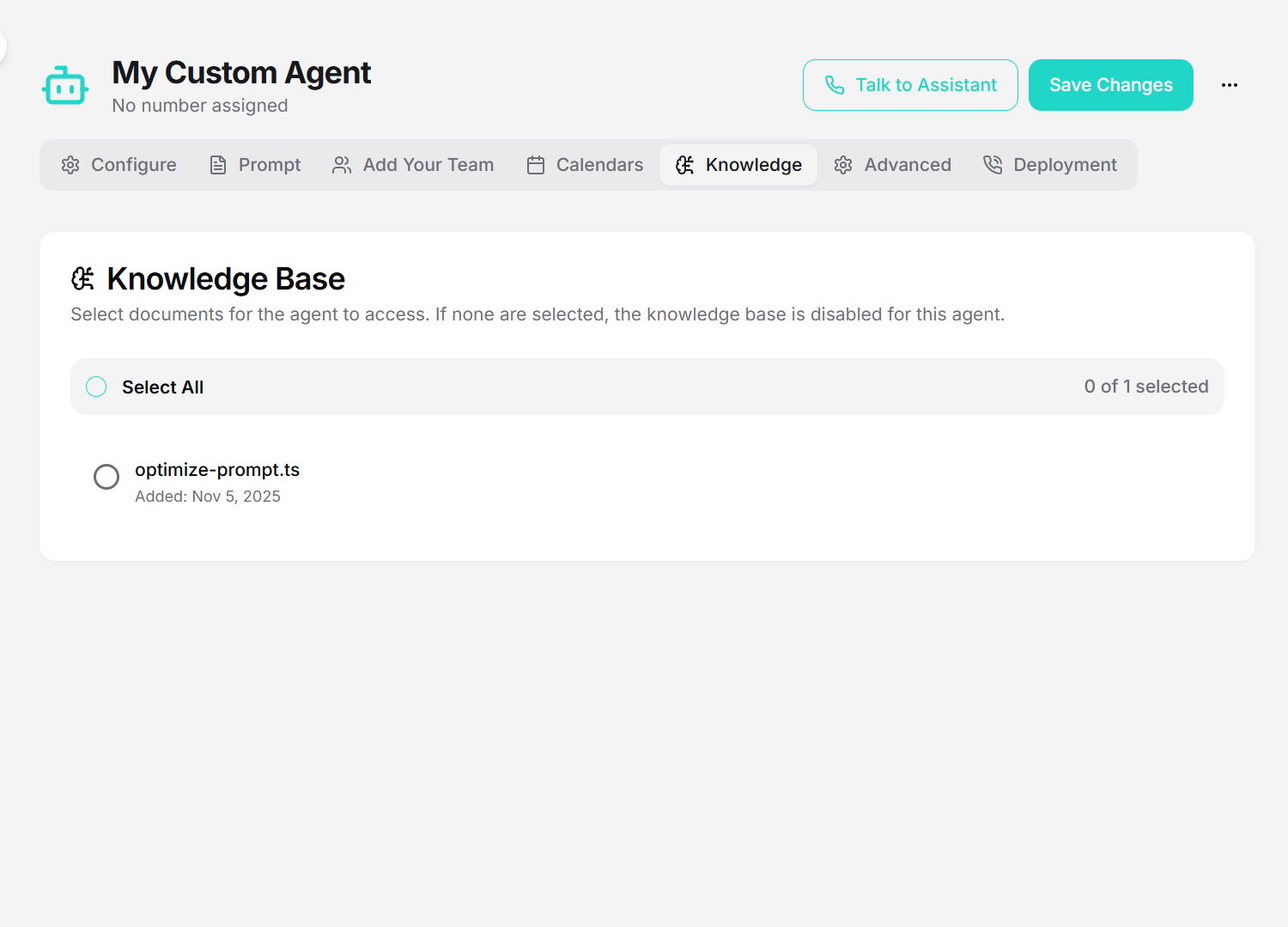Click the key icon on the Knowledge tab
The height and width of the screenshot is (927, 1288).
point(685,164)
